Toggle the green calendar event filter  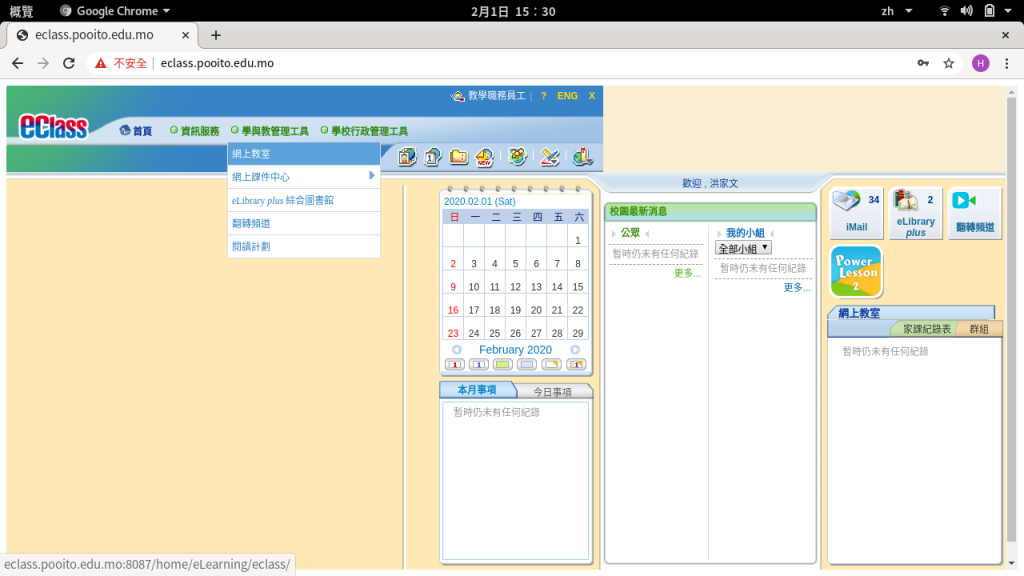click(x=503, y=364)
